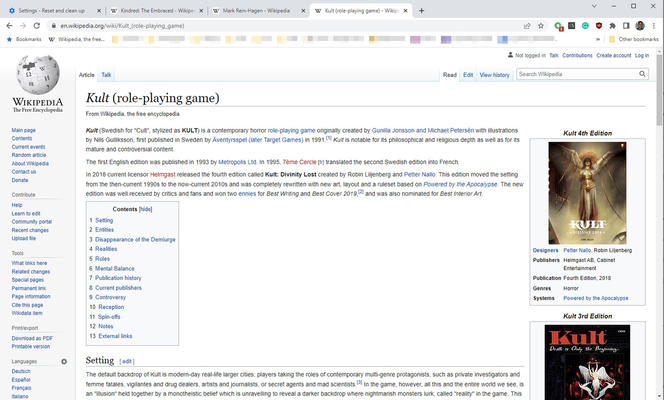
Task: Close the Kindred: The Embraced tab
Action: pyautogui.click(x=201, y=11)
